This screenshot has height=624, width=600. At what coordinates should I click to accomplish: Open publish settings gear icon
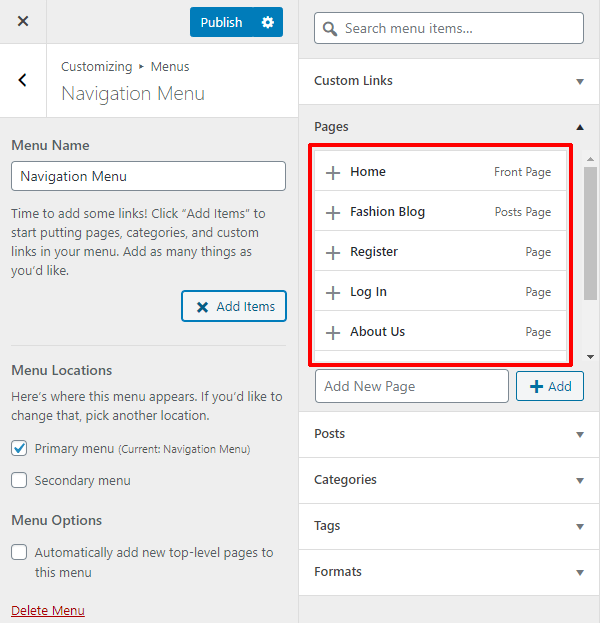click(x=267, y=22)
